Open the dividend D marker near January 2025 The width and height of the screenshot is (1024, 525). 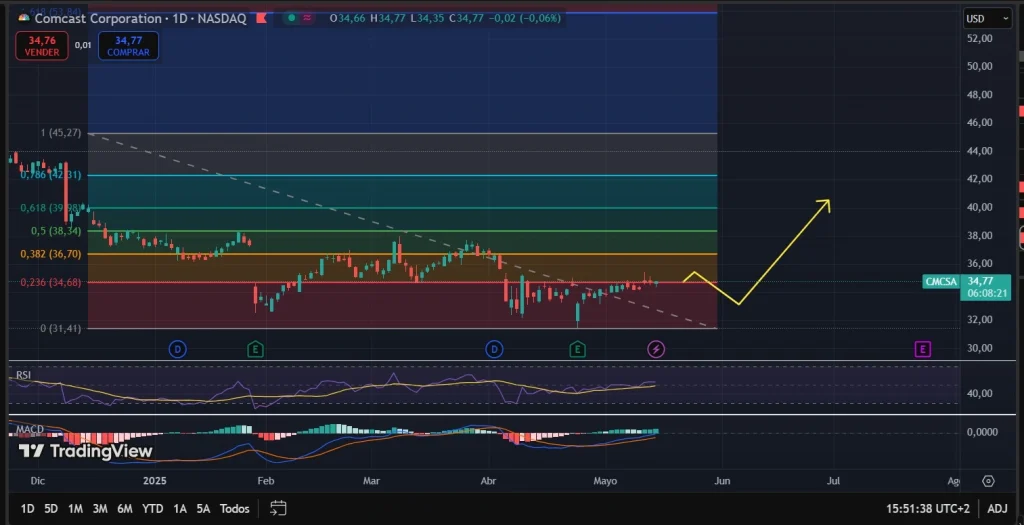coord(177,349)
